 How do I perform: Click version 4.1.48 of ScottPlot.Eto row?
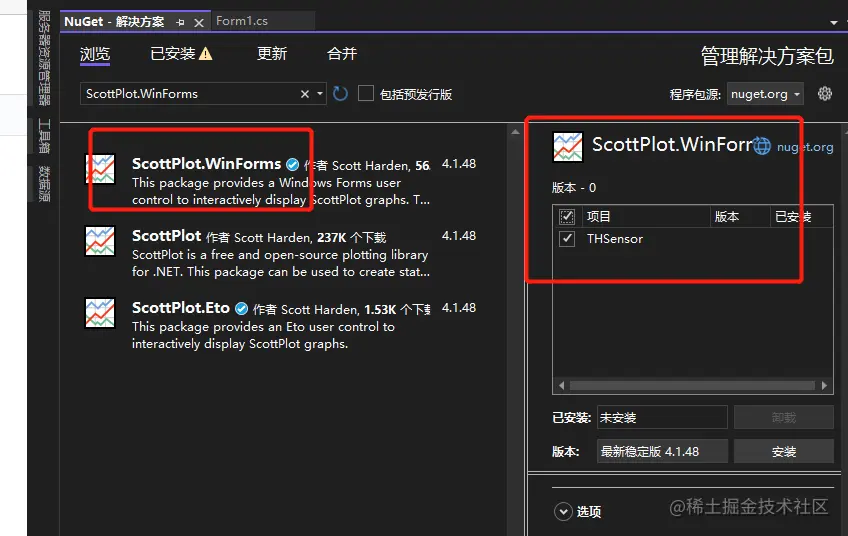[459, 308]
